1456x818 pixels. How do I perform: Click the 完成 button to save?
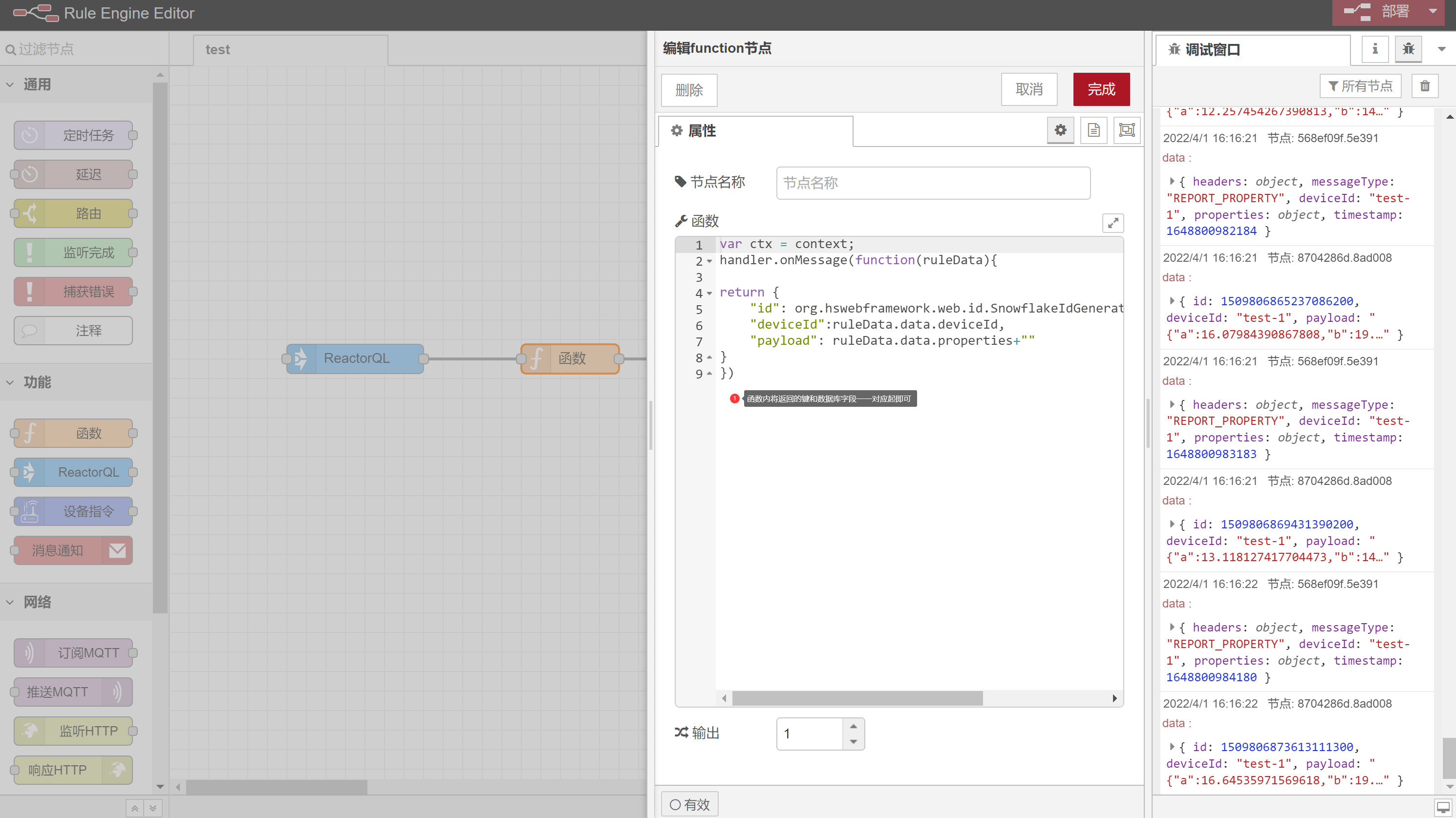[1102, 89]
